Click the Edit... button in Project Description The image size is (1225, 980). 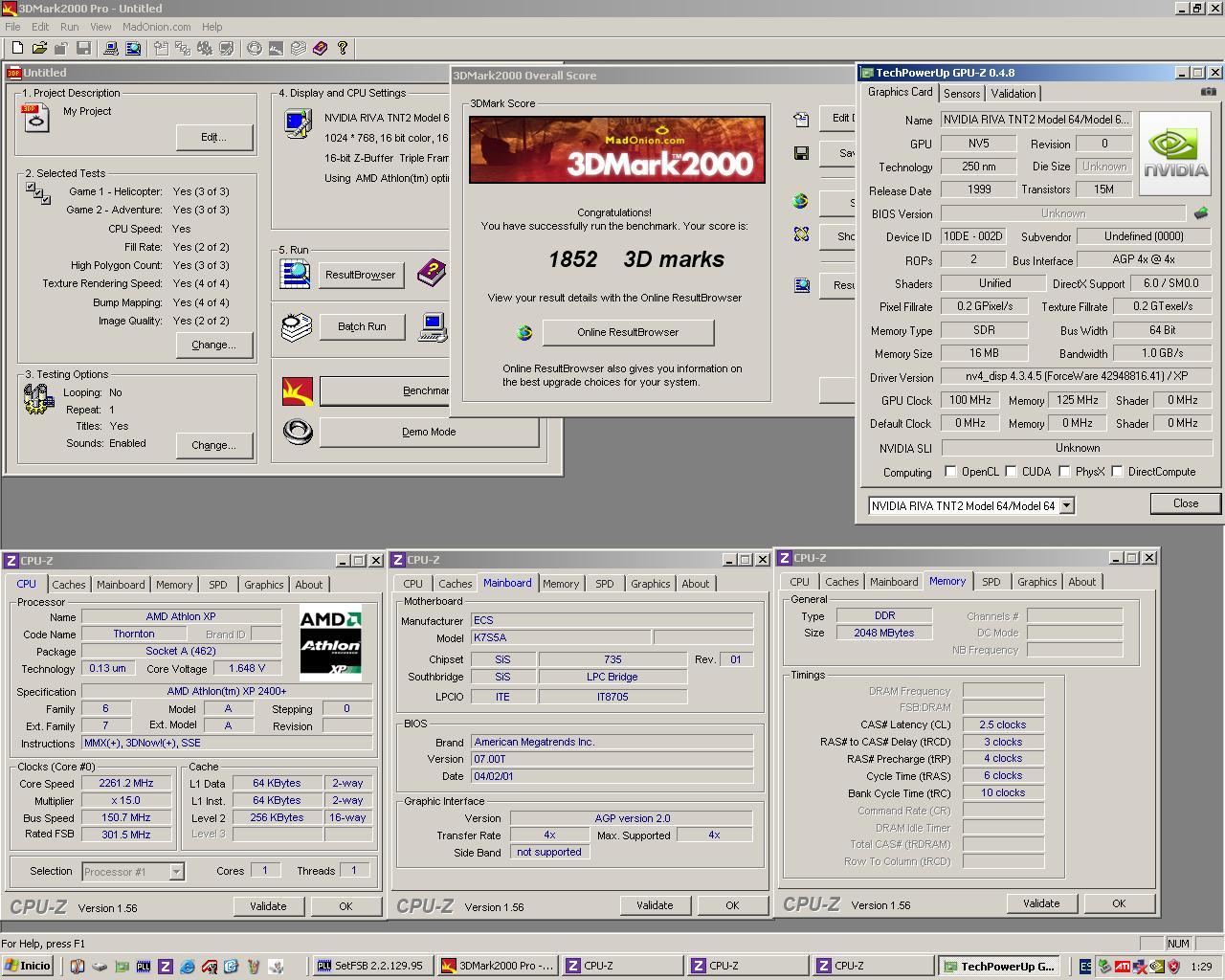[x=213, y=137]
